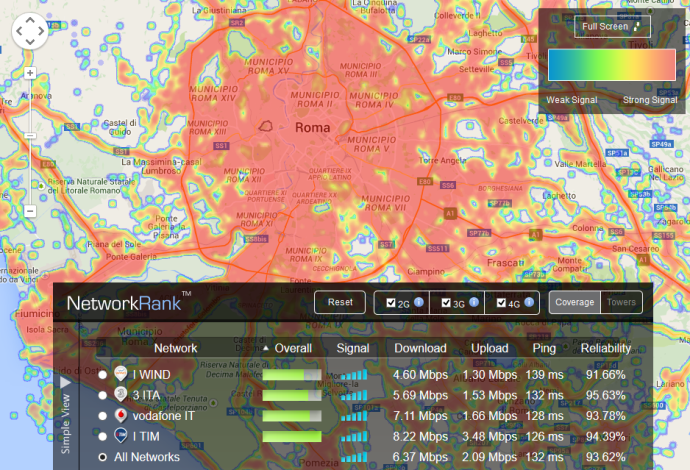Click the Overall sort arrow indicator
This screenshot has height=470, width=690.
266,348
